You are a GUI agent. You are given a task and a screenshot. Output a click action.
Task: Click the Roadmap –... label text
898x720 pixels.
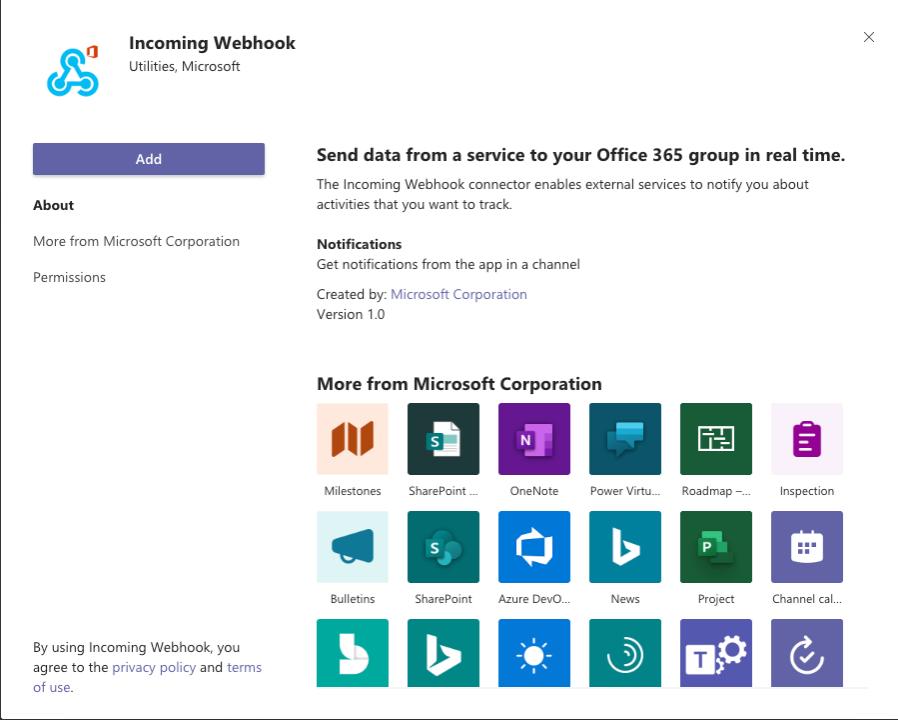716,491
